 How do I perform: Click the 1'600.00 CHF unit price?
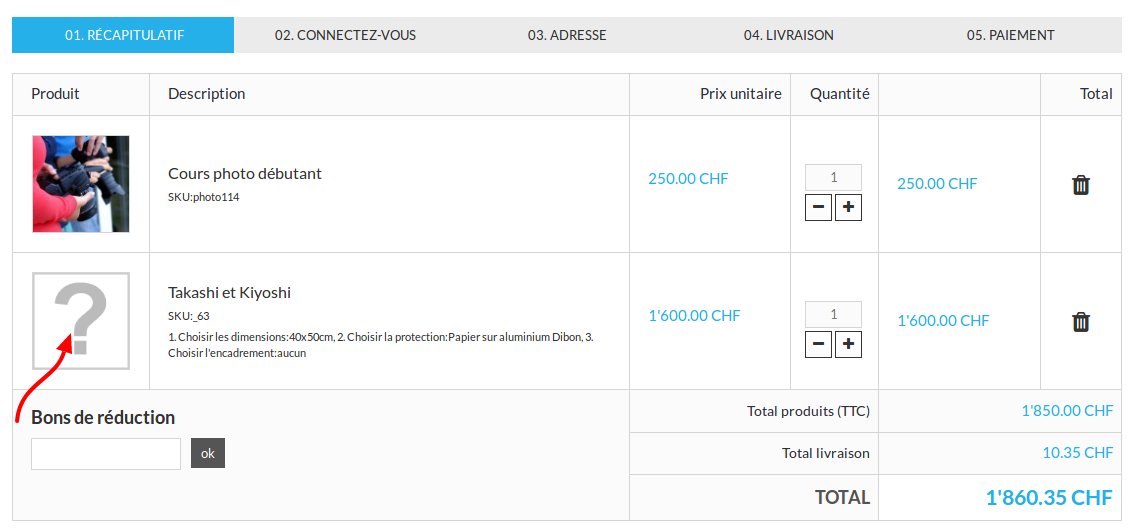(694, 315)
